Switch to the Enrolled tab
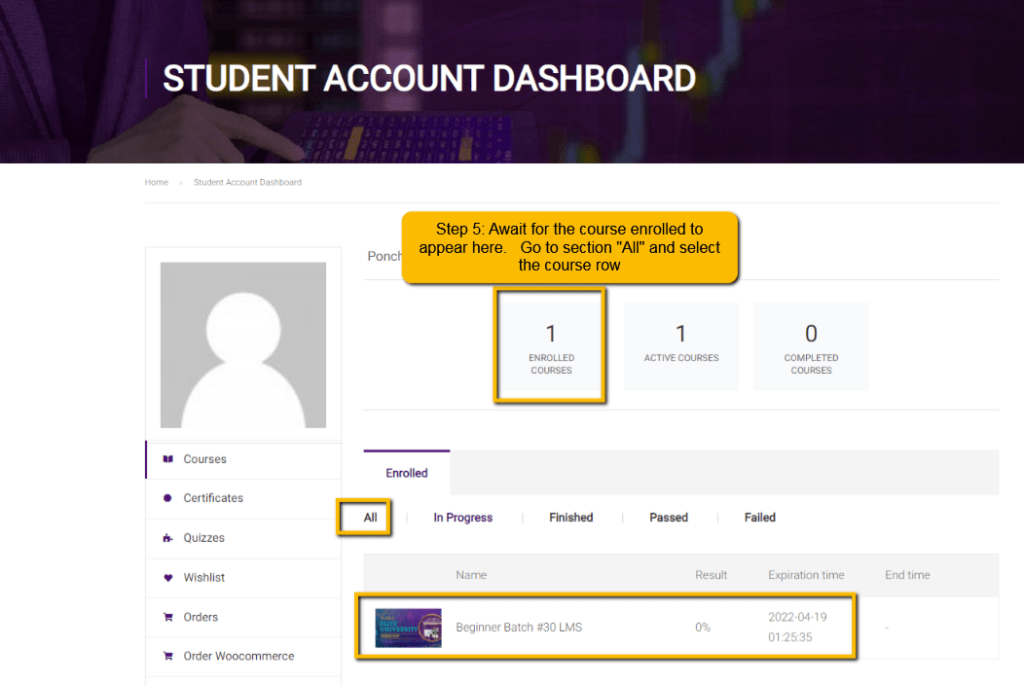The image size is (1024, 686). (x=407, y=473)
